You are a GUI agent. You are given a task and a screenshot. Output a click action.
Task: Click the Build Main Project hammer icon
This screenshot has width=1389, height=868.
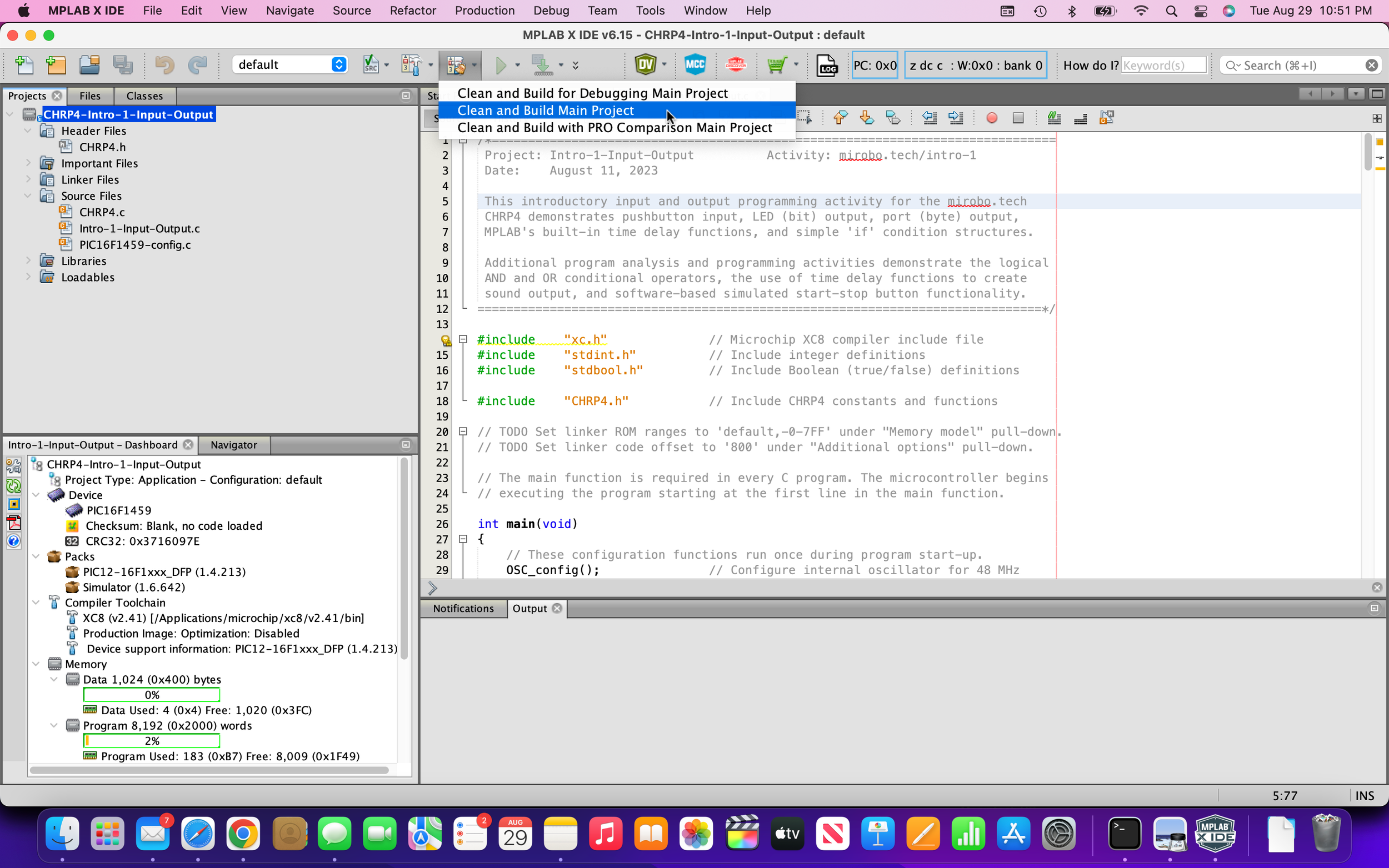point(412,65)
